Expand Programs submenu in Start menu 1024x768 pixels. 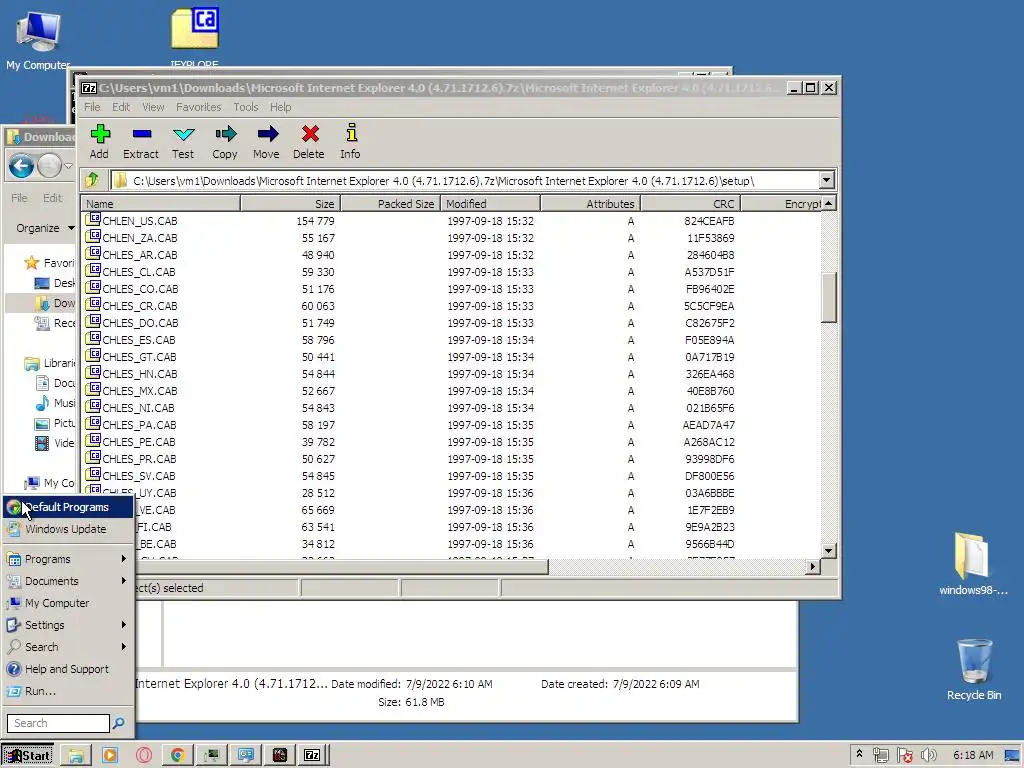pos(68,559)
